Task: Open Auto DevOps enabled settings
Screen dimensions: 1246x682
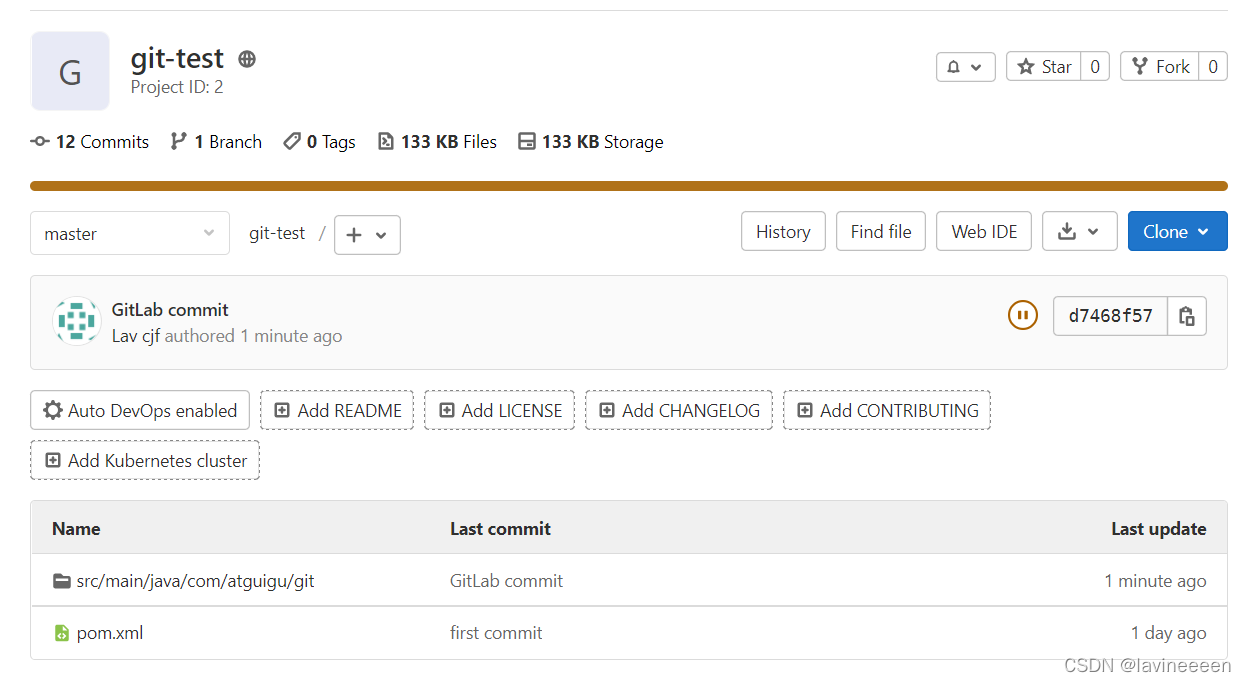Action: tap(140, 410)
